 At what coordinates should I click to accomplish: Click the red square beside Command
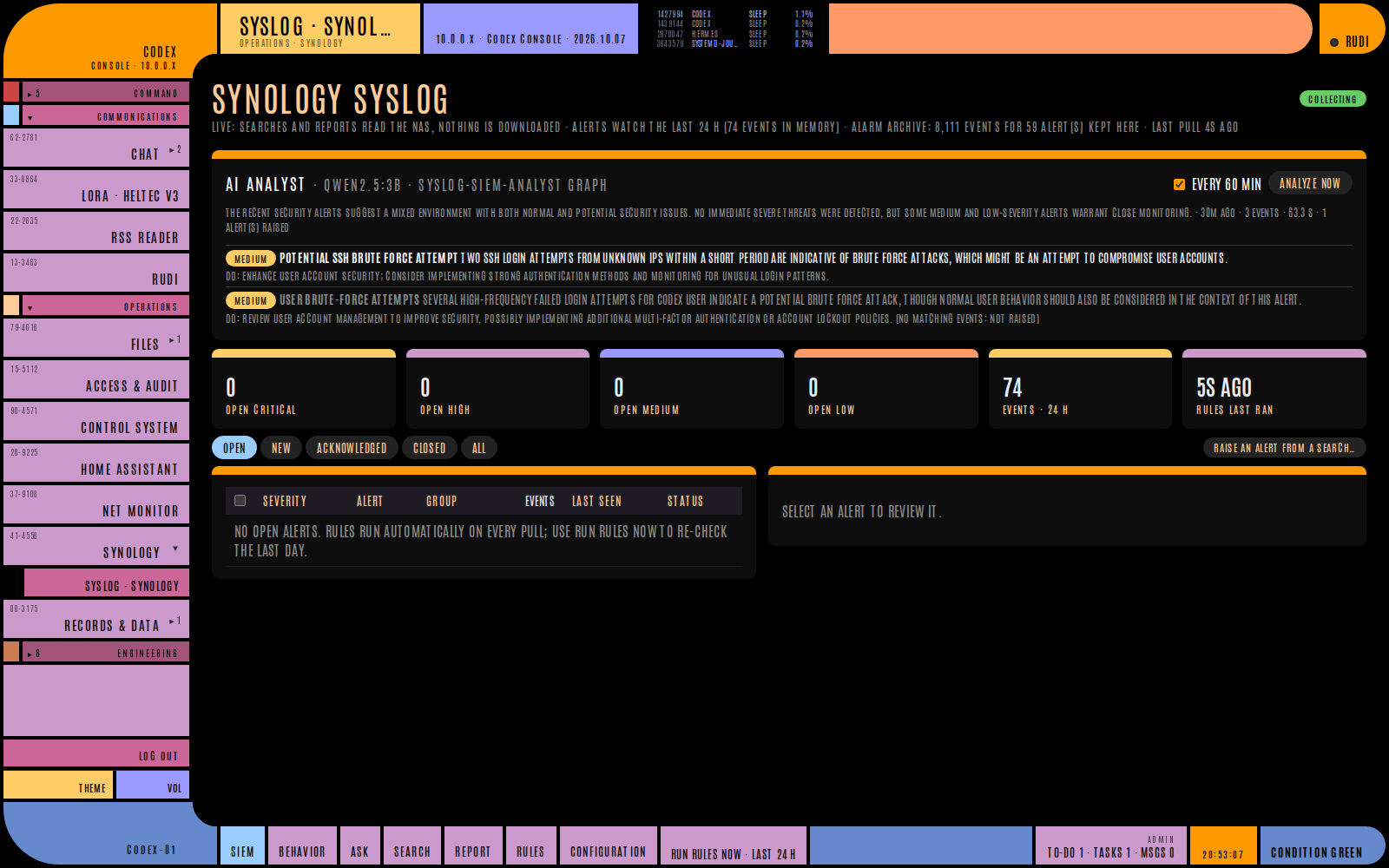pos(11,92)
